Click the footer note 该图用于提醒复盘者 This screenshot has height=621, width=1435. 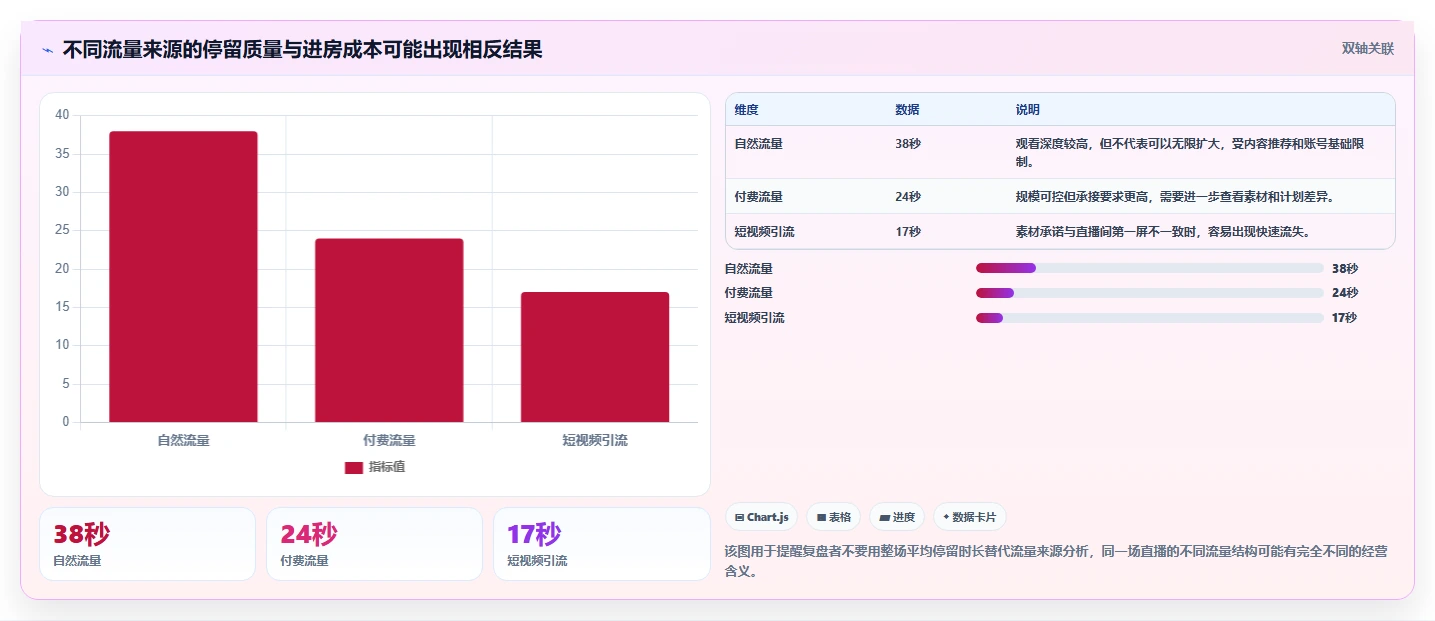click(x=1055, y=562)
